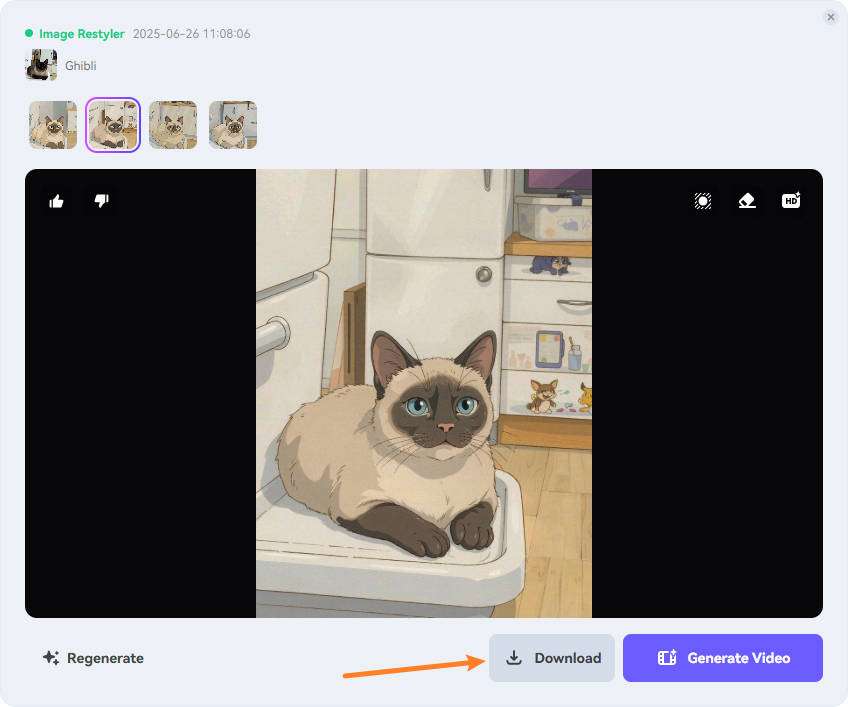The height and width of the screenshot is (707, 848).
Task: Select the eraser tool icon
Action: tap(747, 201)
